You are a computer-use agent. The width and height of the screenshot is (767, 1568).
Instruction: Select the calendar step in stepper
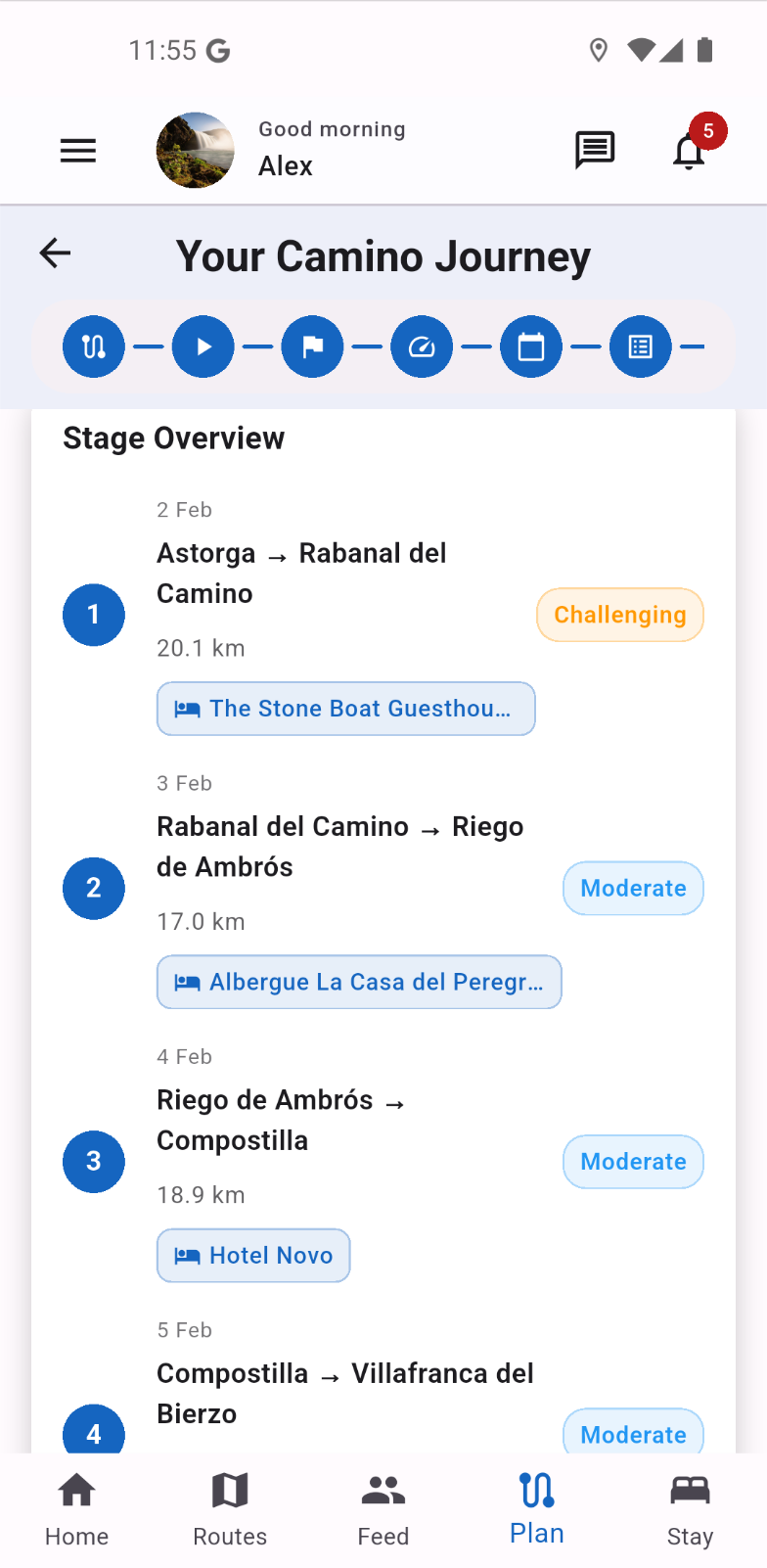[x=531, y=346]
